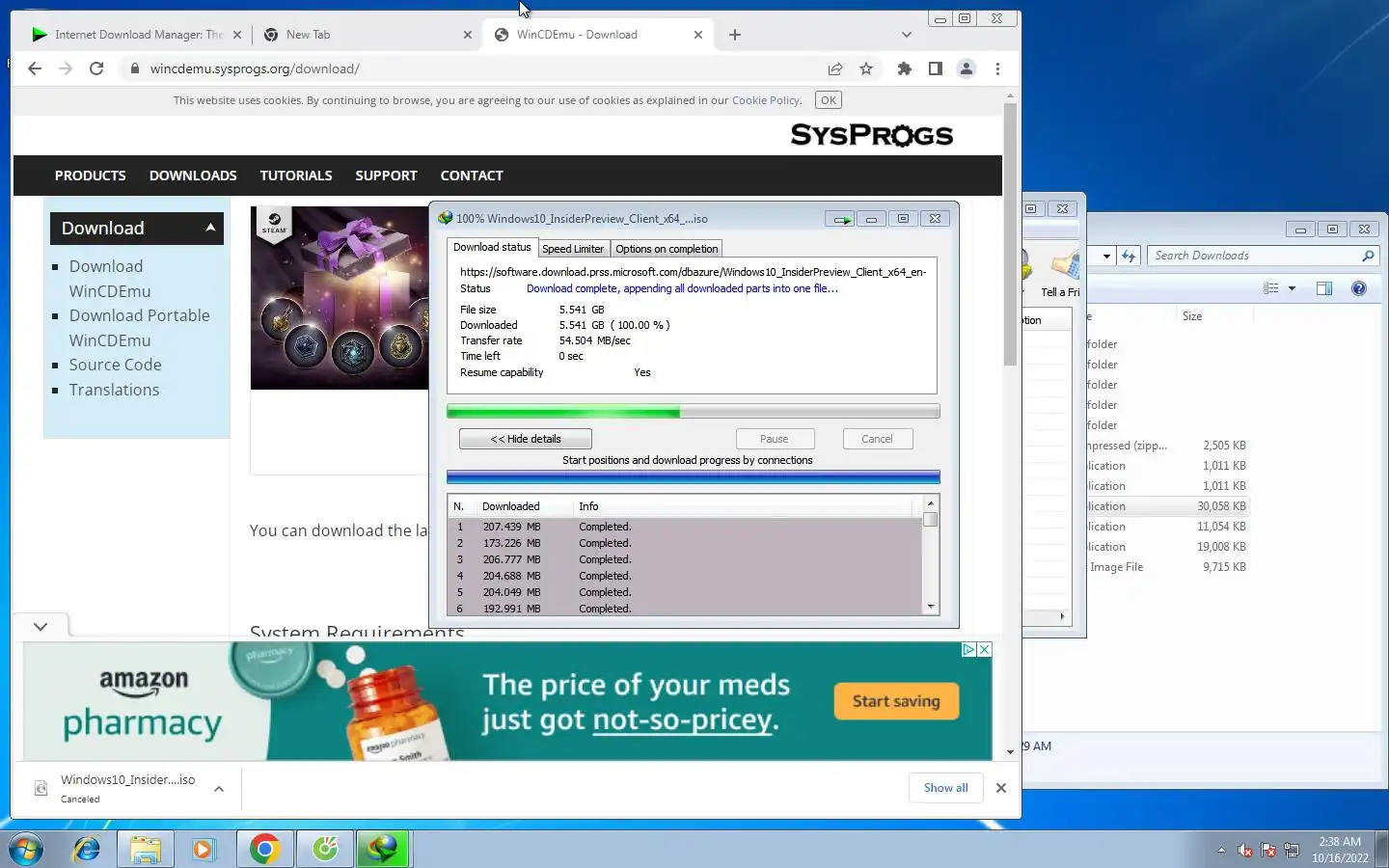1389x868 pixels.
Task: Switch to Options on completion tab
Action: [667, 249]
